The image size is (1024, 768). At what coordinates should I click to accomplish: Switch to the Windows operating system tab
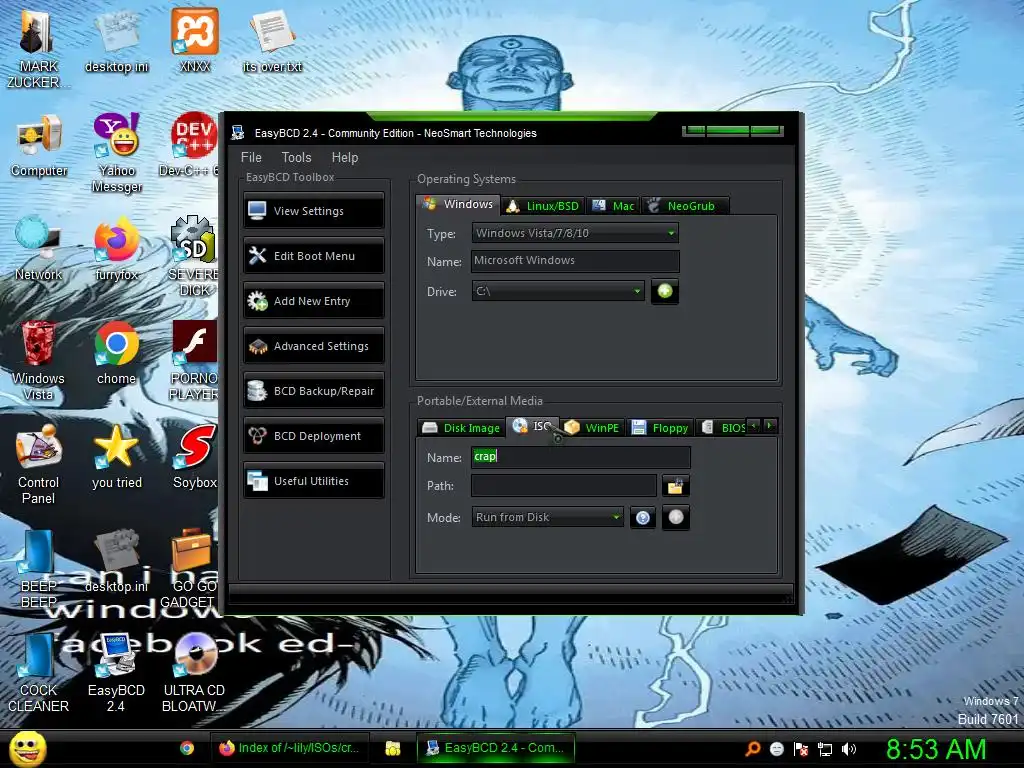point(458,204)
